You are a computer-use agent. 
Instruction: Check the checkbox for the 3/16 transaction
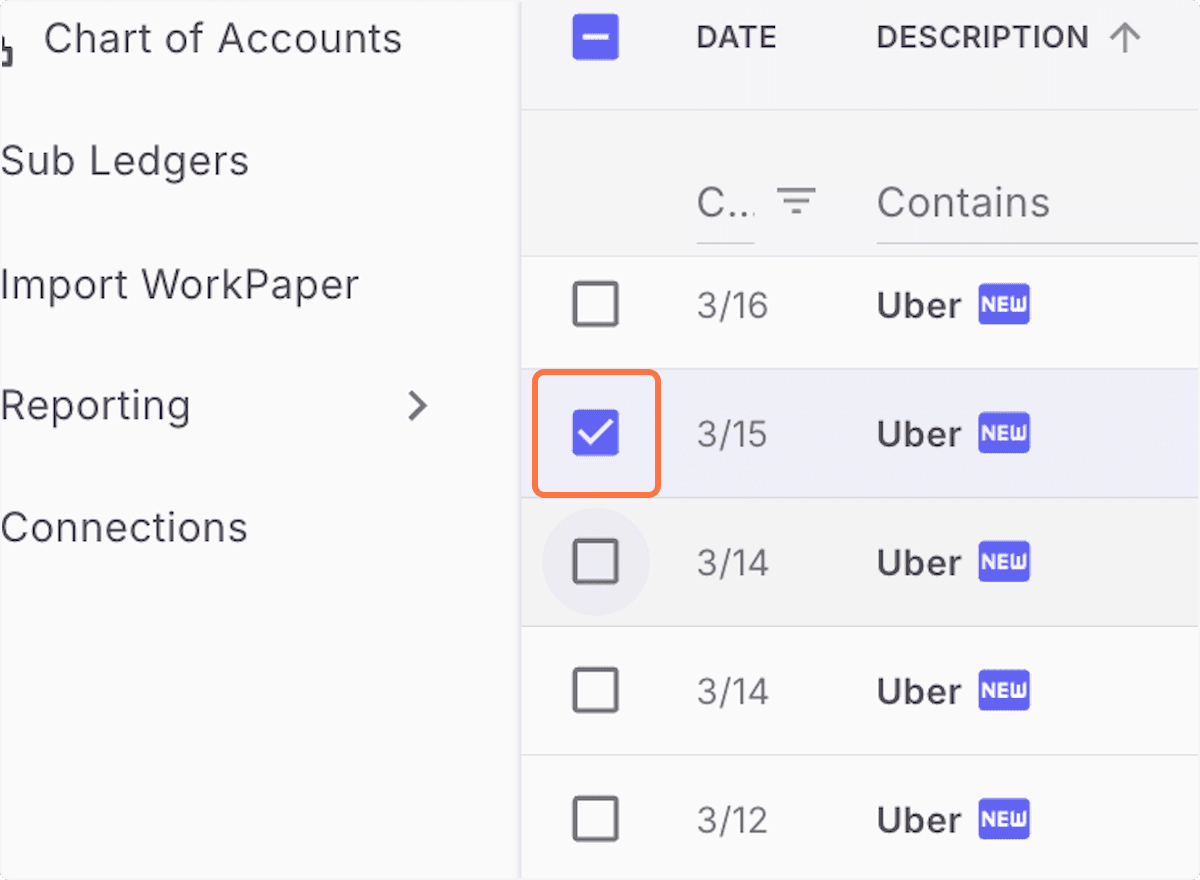click(595, 304)
